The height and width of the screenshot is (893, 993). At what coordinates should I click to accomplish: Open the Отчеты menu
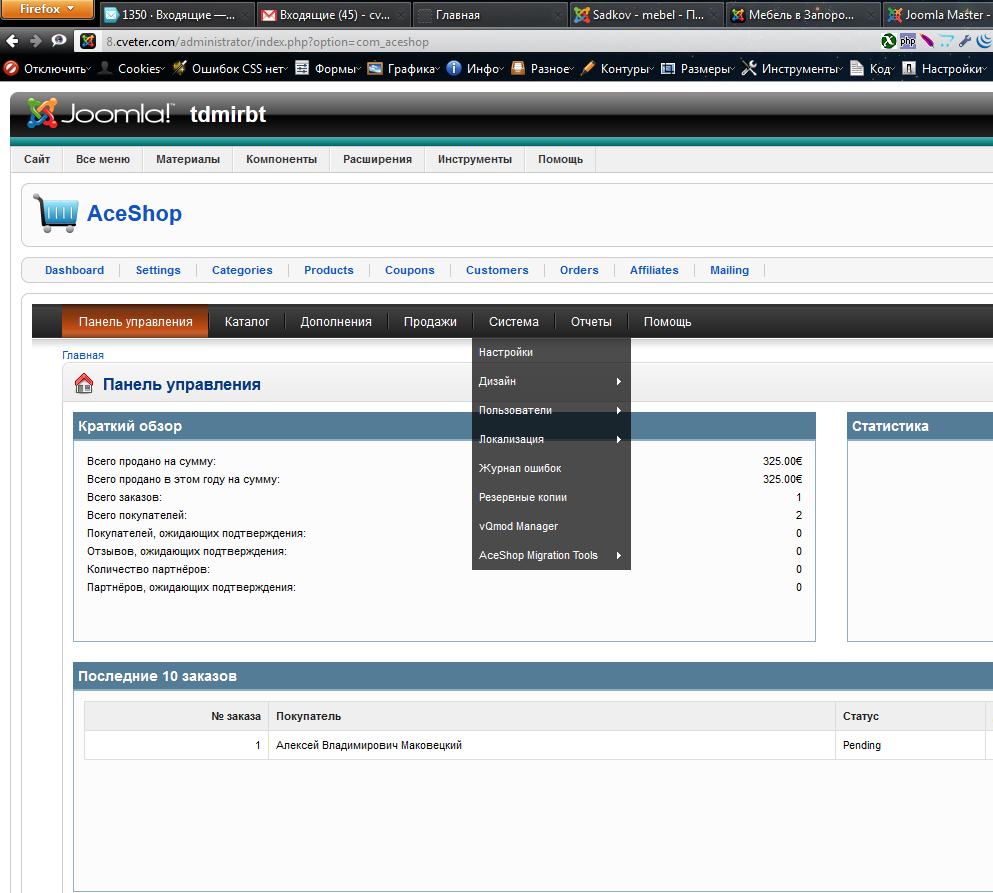pyautogui.click(x=591, y=322)
